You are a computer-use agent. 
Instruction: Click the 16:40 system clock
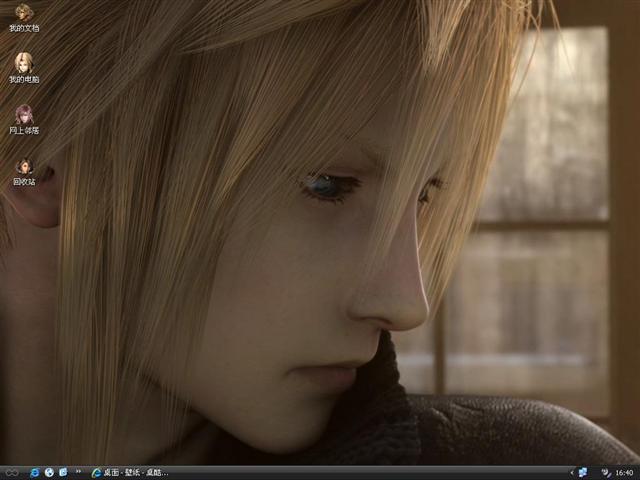(x=624, y=473)
